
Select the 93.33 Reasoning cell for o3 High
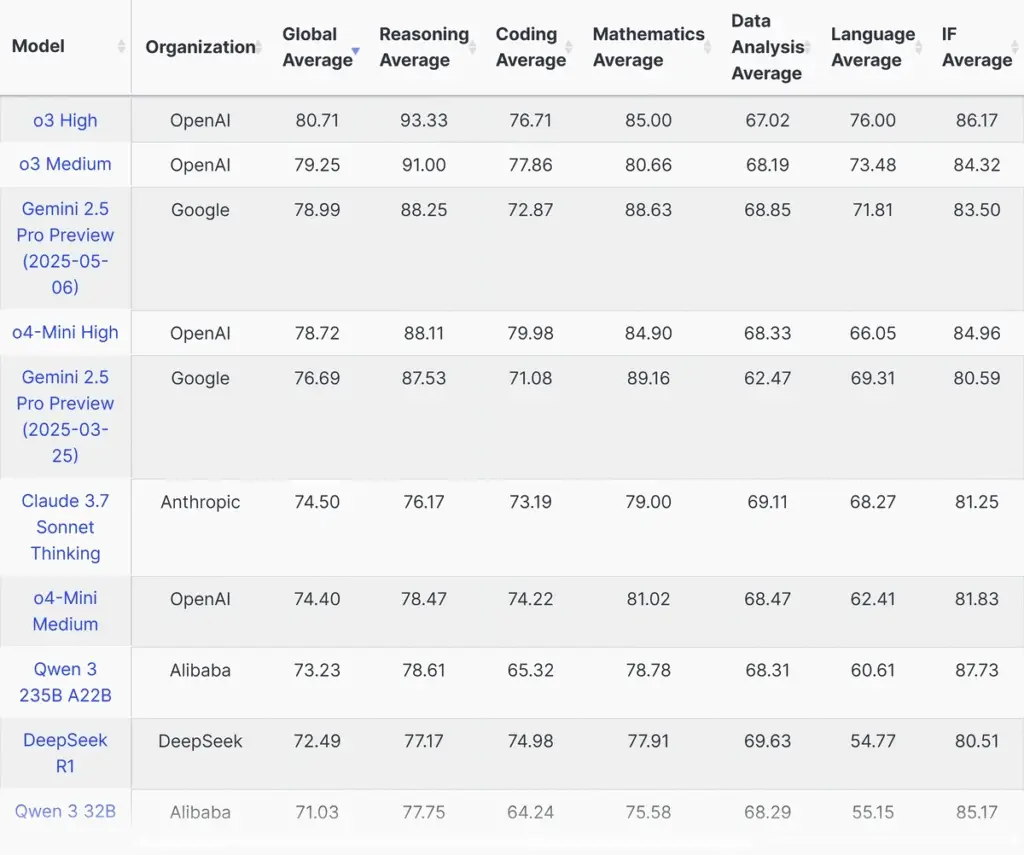(x=424, y=120)
